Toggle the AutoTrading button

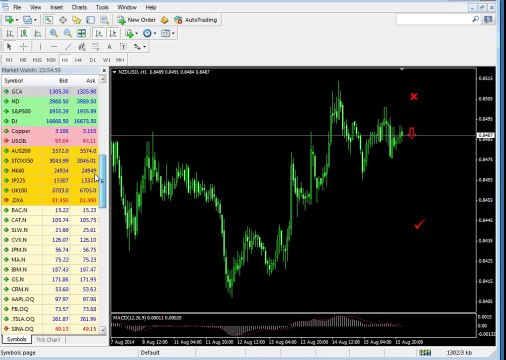pyautogui.click(x=196, y=20)
